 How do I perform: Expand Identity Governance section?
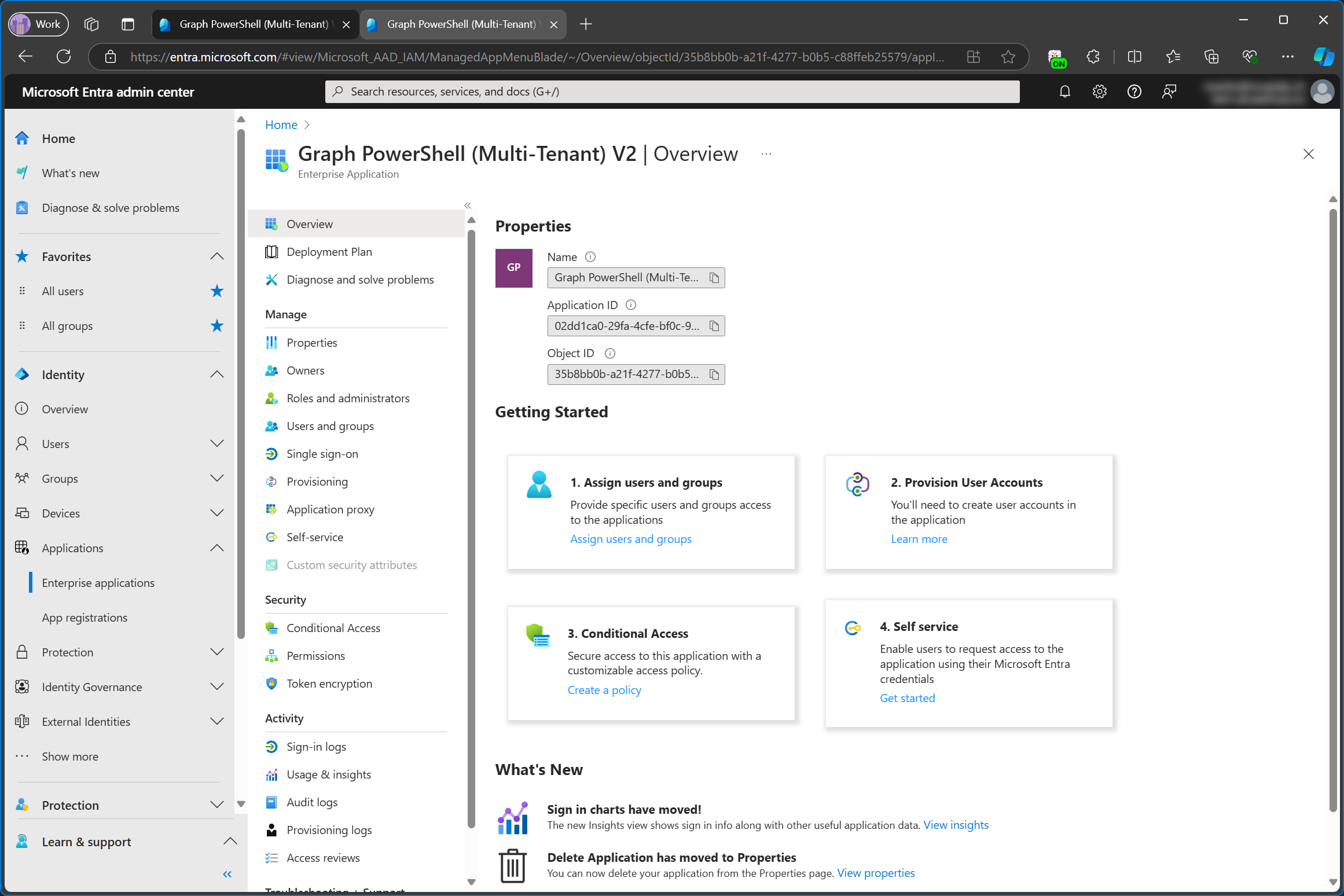point(217,687)
